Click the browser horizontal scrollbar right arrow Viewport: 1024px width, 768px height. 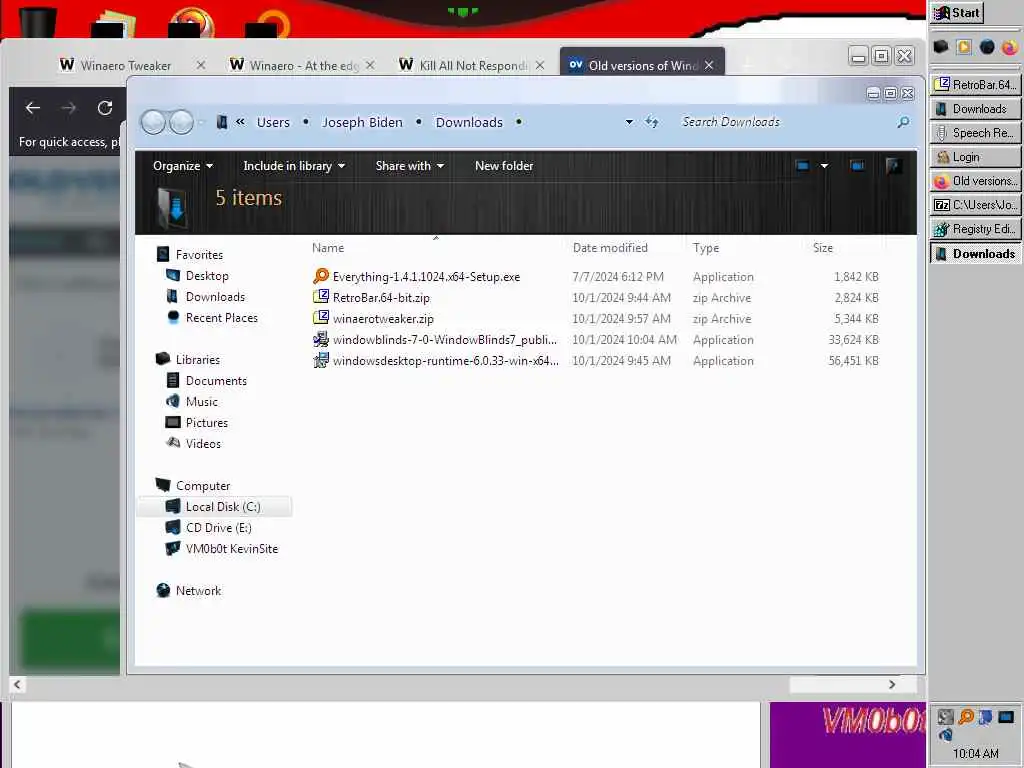892,684
